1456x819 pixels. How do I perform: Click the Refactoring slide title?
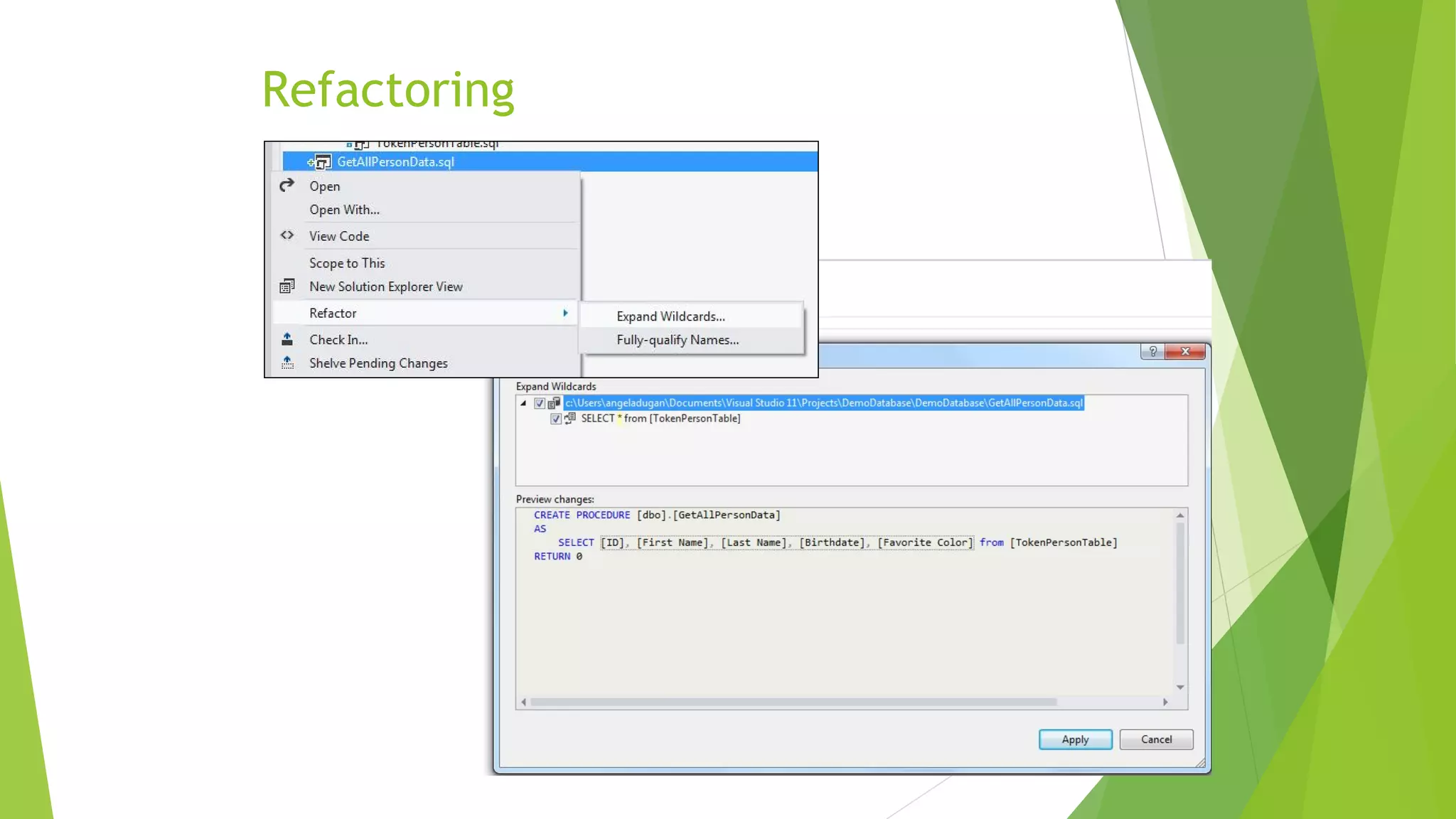click(x=388, y=90)
